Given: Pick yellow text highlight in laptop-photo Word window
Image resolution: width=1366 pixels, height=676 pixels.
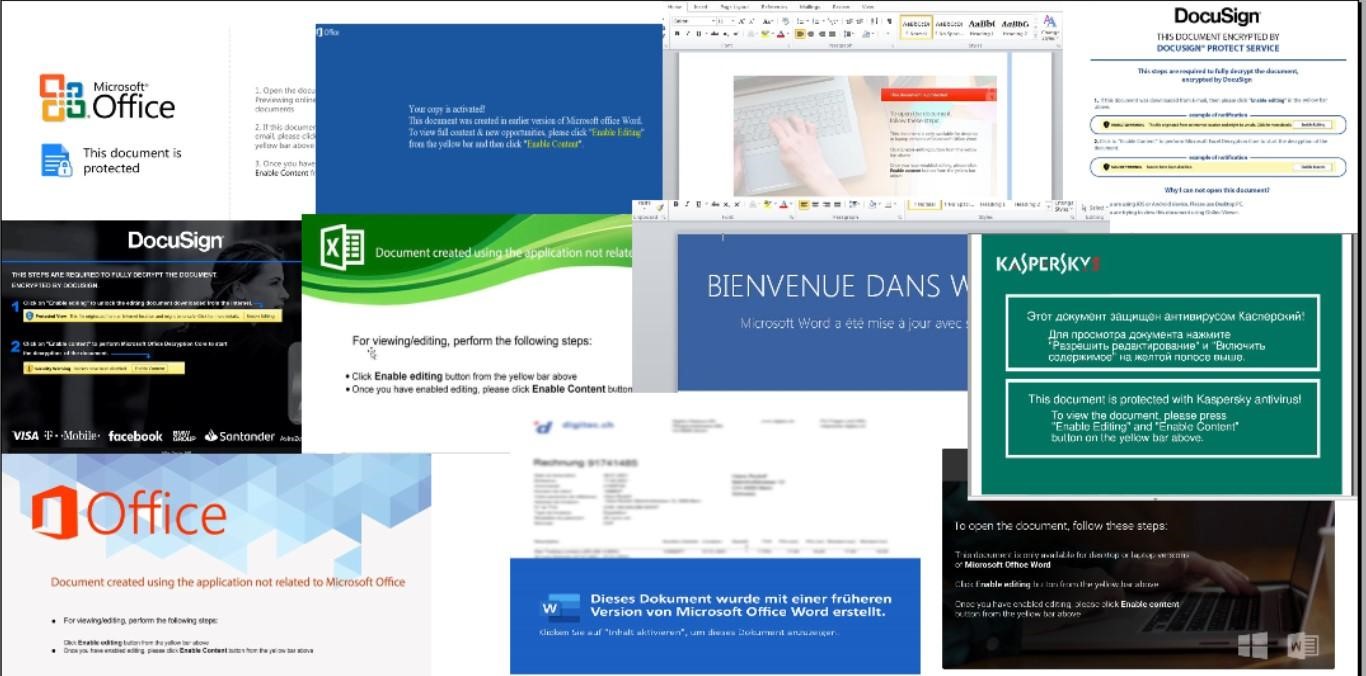Looking at the screenshot, I should point(766,33).
